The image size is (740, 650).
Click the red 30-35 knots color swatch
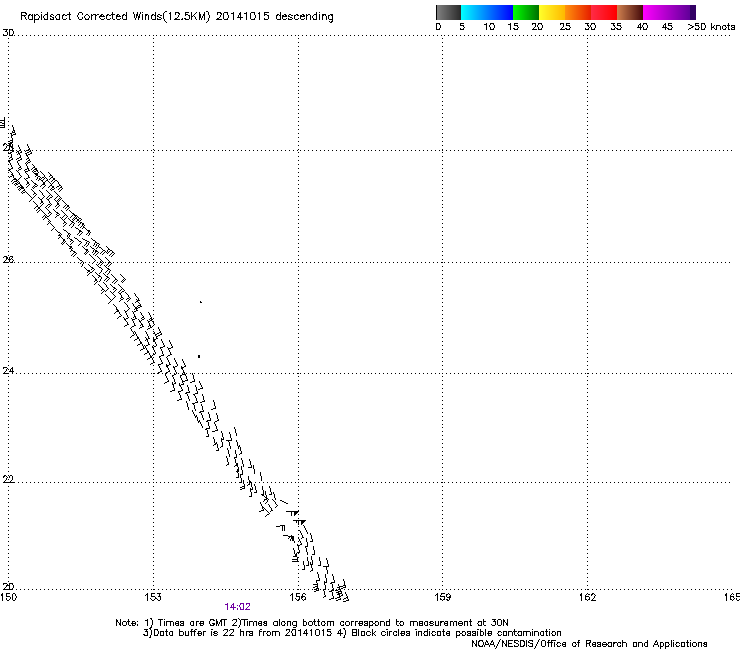click(x=604, y=12)
